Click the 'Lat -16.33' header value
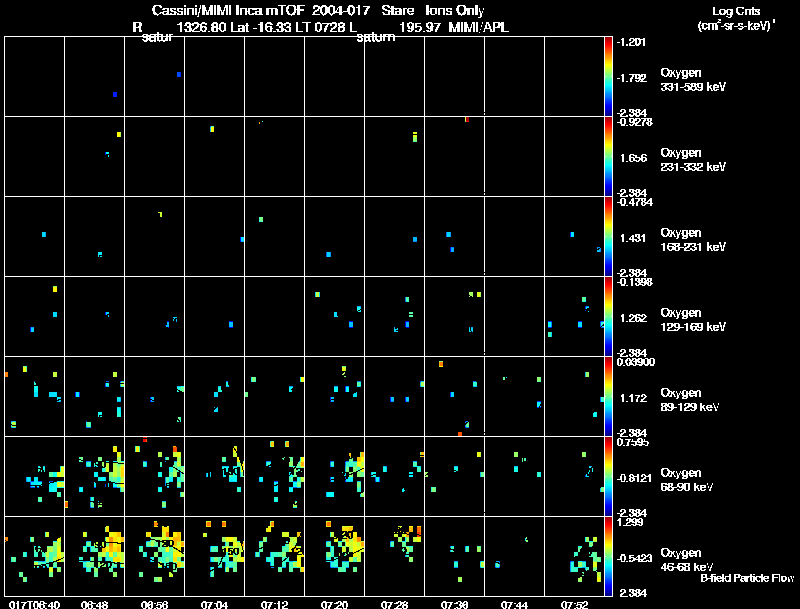The height and width of the screenshot is (609, 800). [260, 27]
